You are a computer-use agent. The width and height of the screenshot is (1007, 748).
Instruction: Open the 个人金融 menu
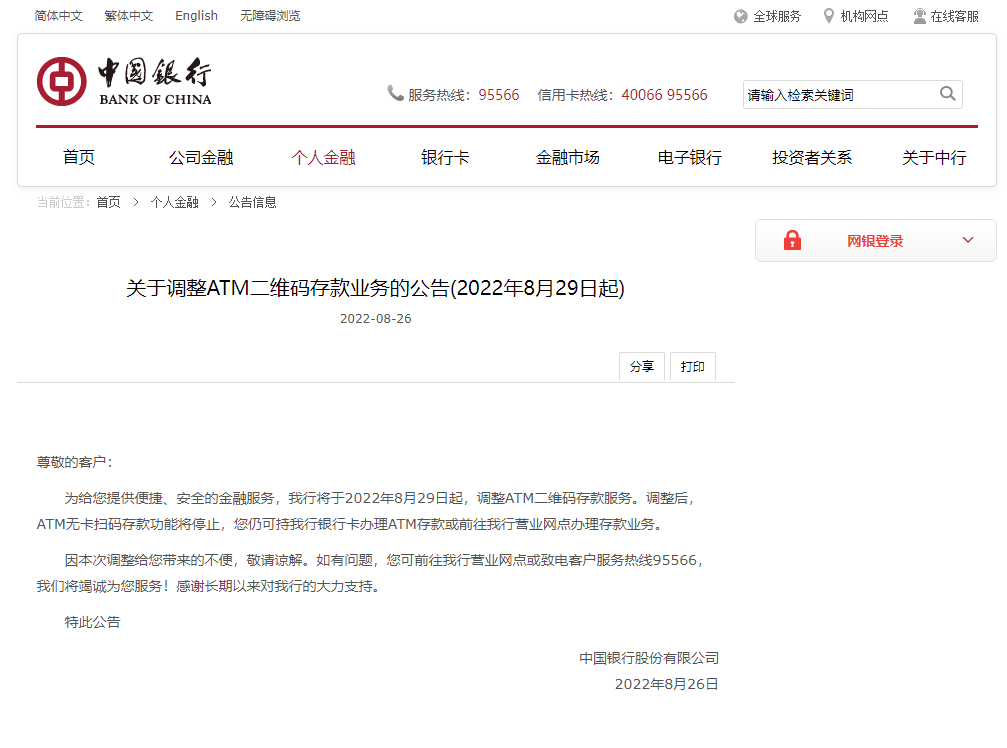pos(323,157)
